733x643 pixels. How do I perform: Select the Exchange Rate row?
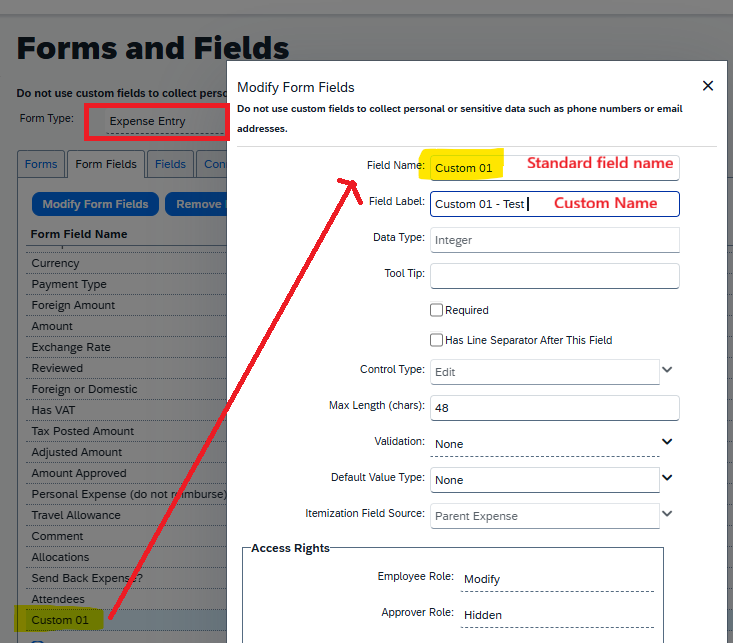click(126, 347)
